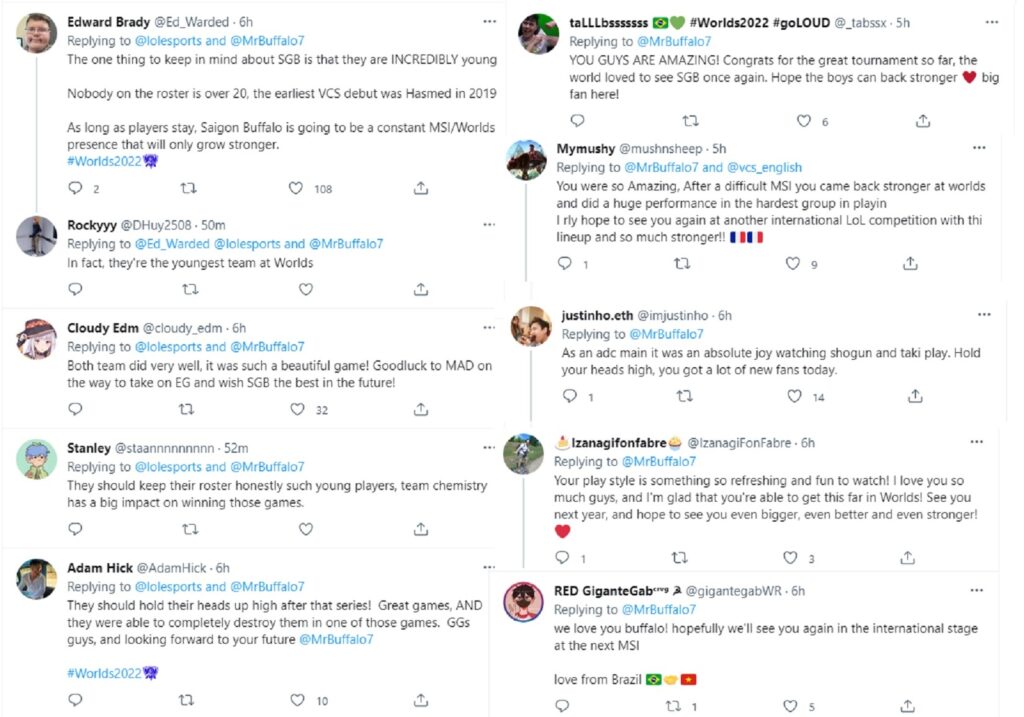Open the #Worlds2022 hashtag in Adam Hick's tweet
Viewport: 1024px width, 717px height.
104,673
